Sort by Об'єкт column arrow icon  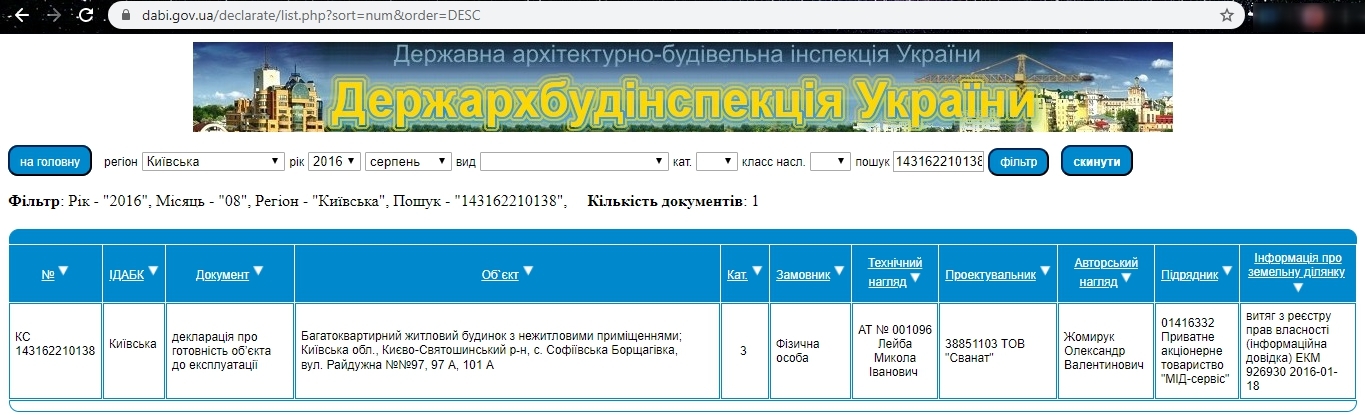coord(528,270)
